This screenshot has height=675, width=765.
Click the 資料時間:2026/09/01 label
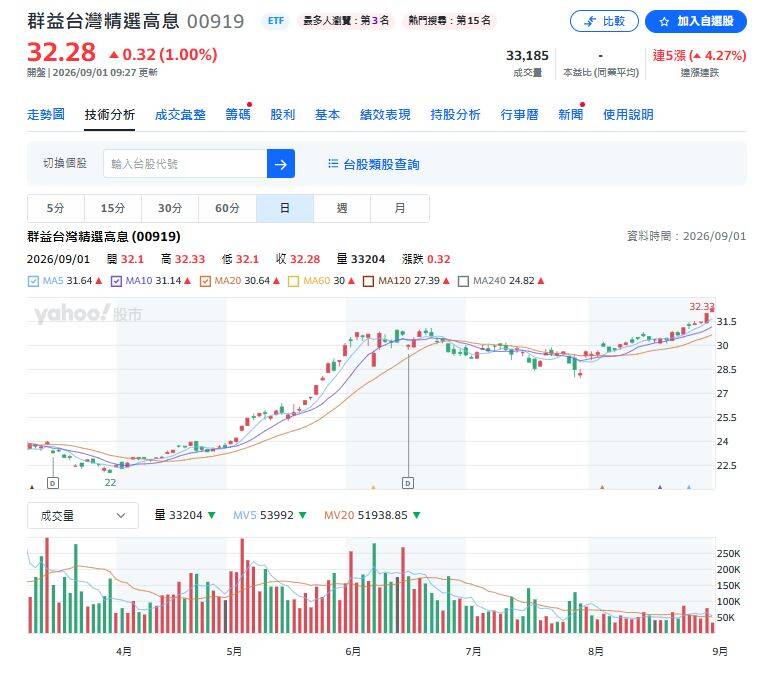click(686, 237)
